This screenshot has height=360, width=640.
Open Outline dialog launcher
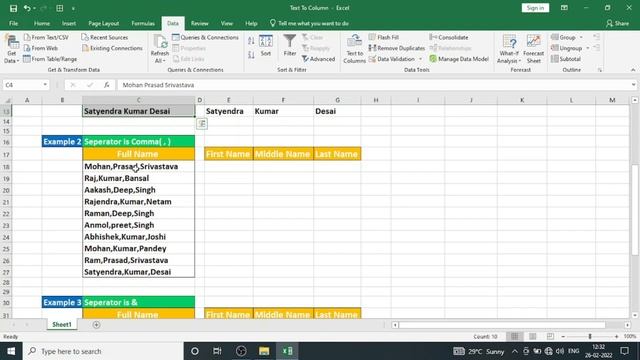600,70
